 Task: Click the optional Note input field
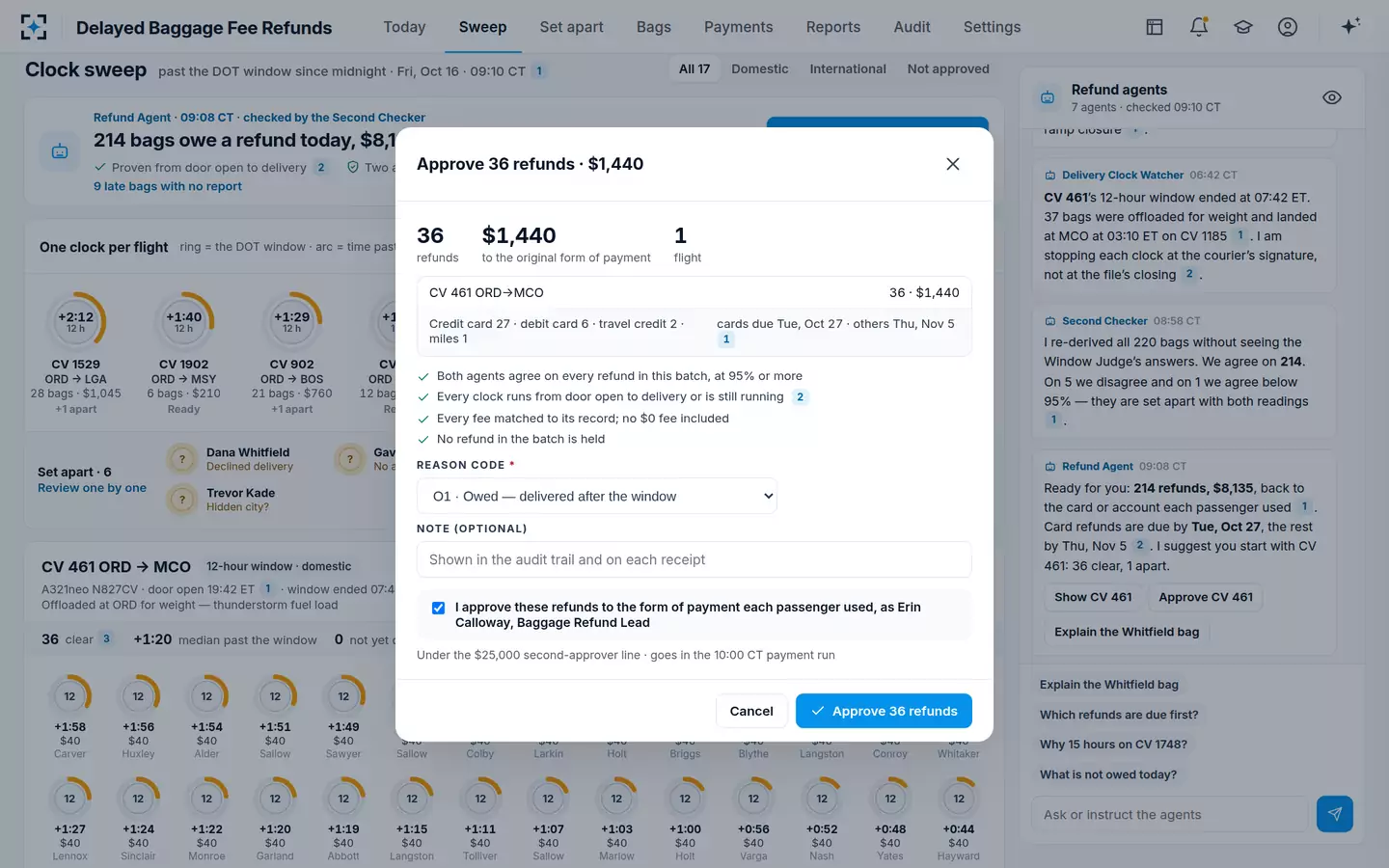[694, 559]
